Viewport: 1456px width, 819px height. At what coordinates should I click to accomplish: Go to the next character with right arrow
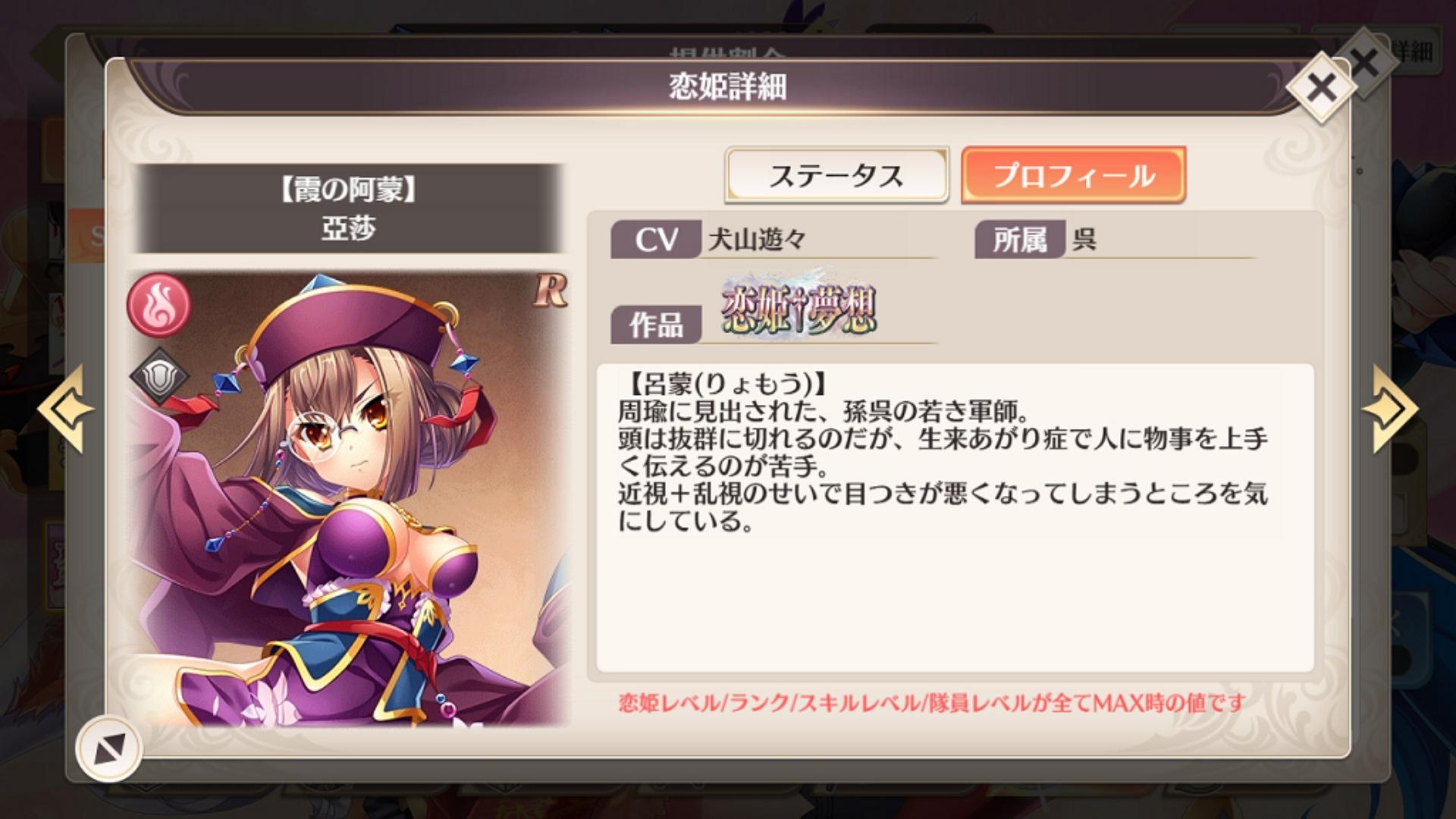[1389, 409]
